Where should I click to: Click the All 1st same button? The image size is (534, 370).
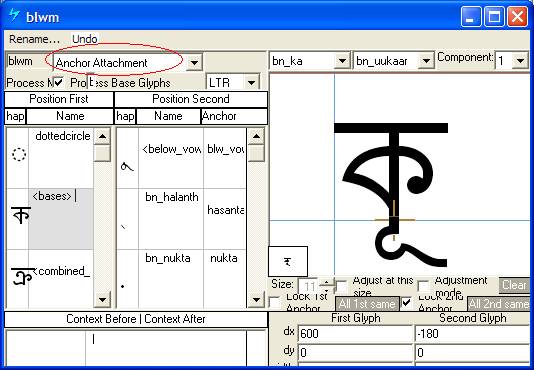coord(367,304)
